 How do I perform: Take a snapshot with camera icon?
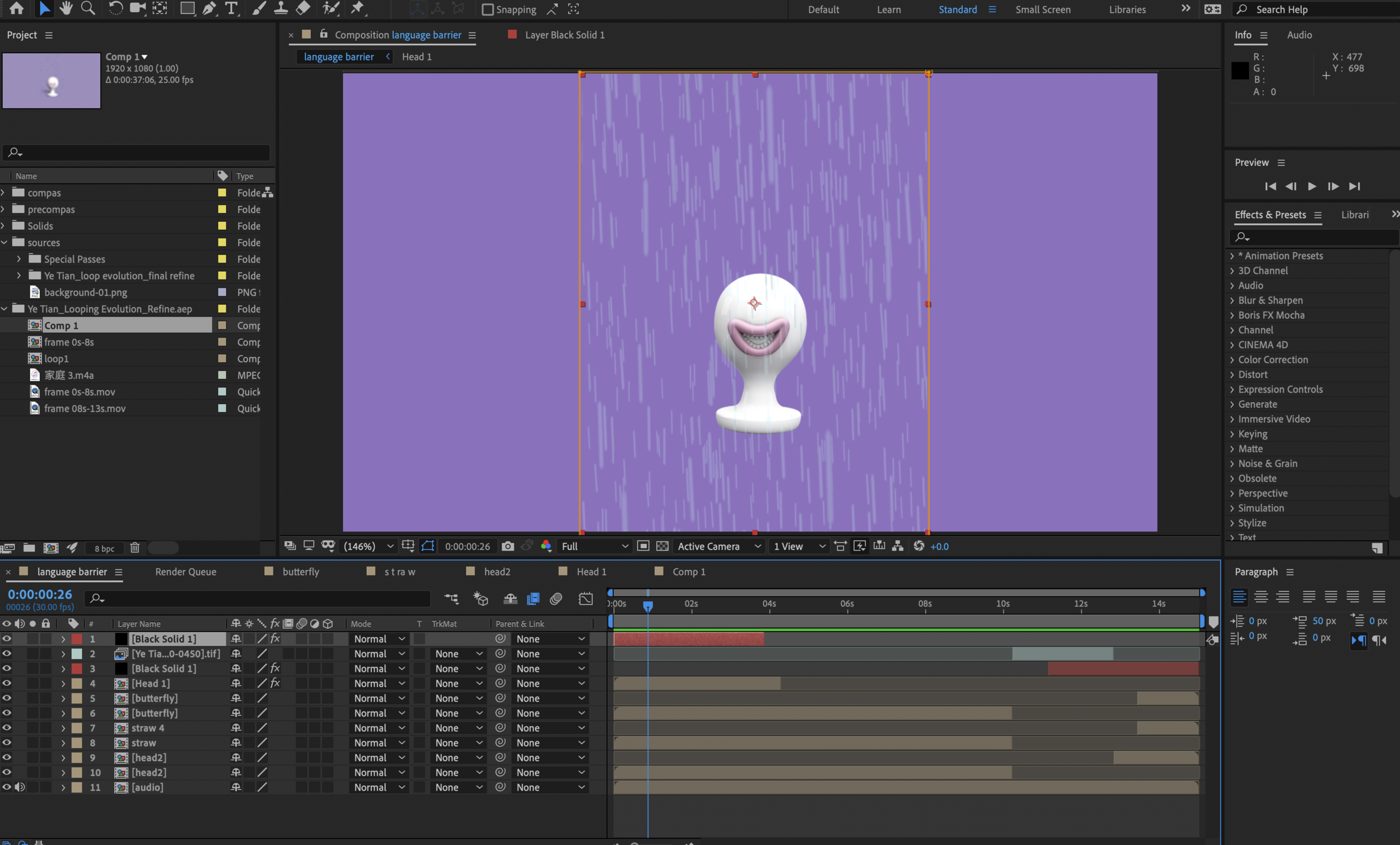point(508,546)
